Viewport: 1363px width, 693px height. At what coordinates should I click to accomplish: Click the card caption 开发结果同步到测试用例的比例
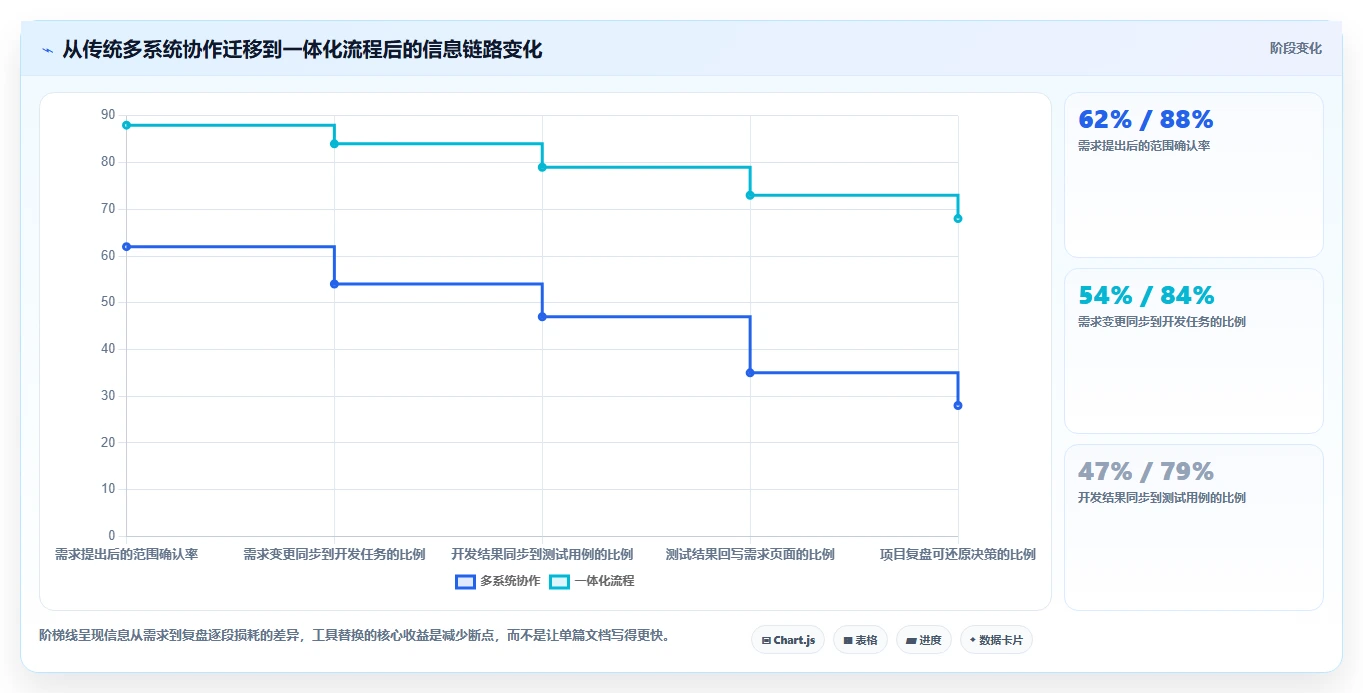click(x=1162, y=498)
